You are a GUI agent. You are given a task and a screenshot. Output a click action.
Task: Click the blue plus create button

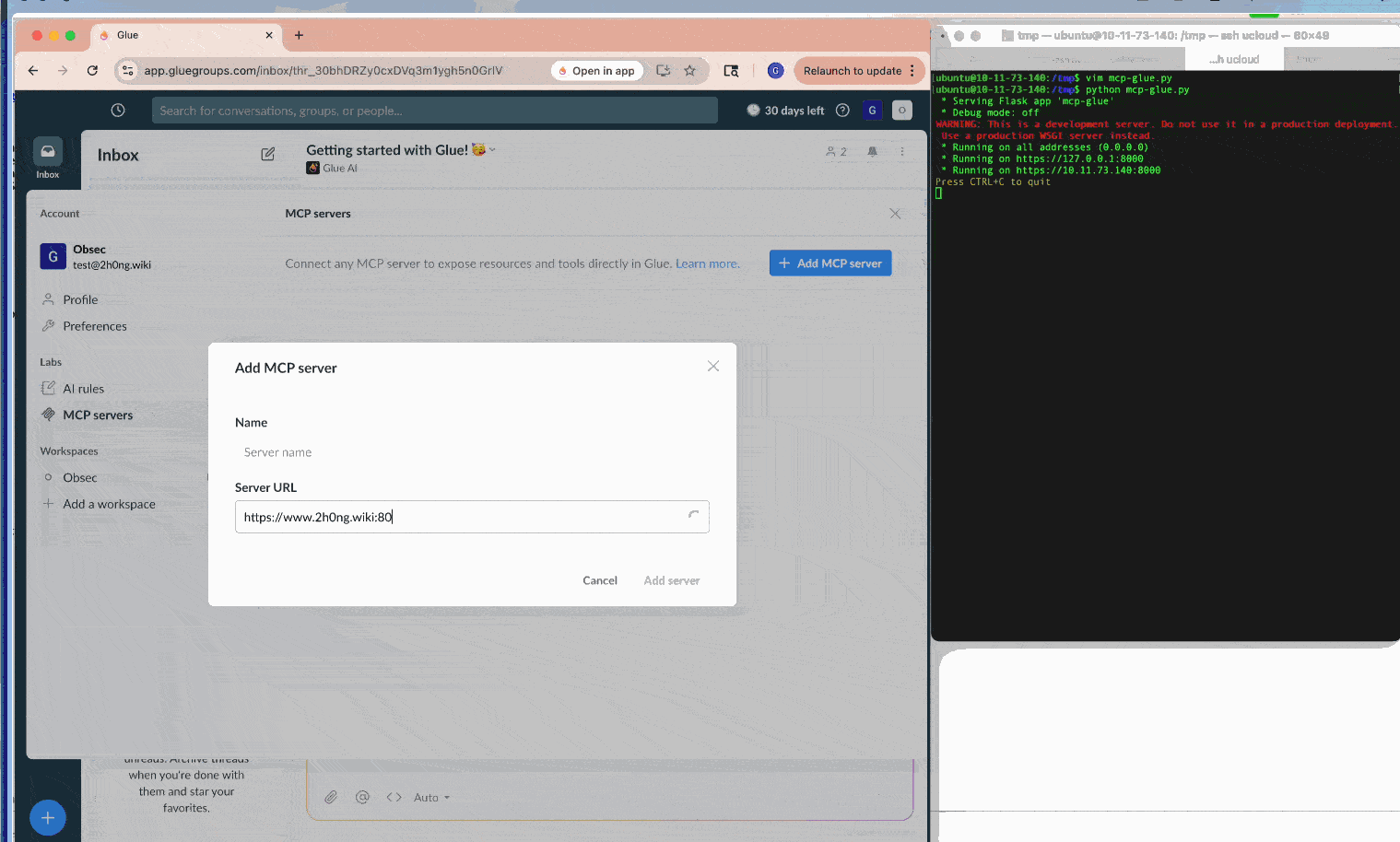click(x=48, y=818)
